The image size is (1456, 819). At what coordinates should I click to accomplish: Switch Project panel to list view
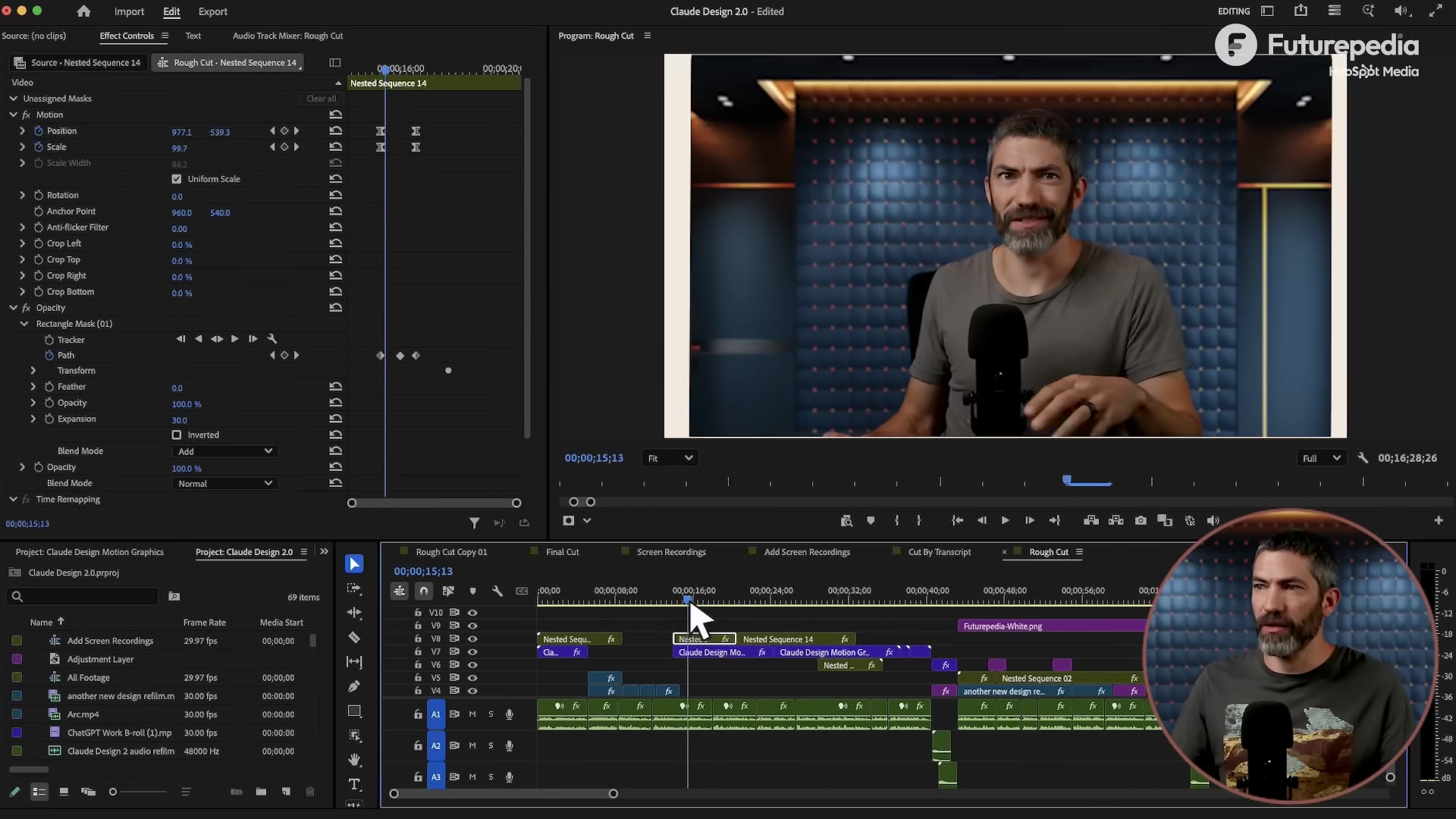point(39,792)
